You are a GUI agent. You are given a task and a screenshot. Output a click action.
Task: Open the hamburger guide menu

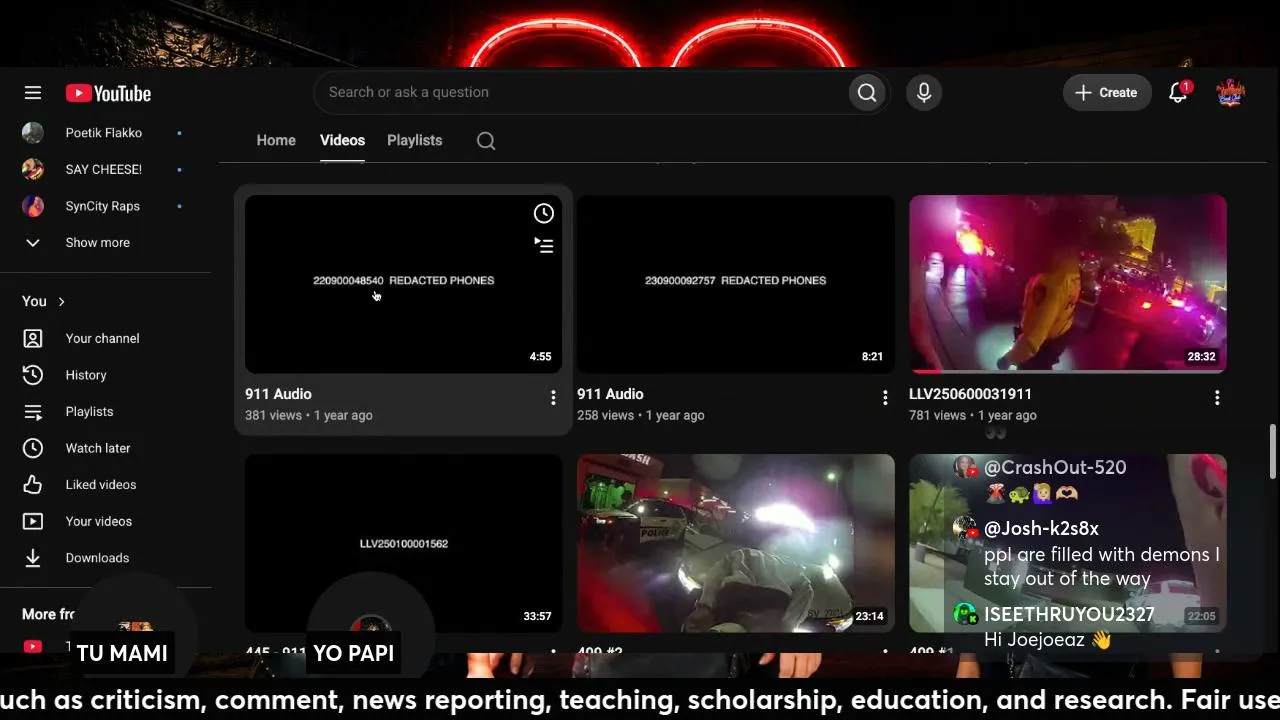(33, 93)
